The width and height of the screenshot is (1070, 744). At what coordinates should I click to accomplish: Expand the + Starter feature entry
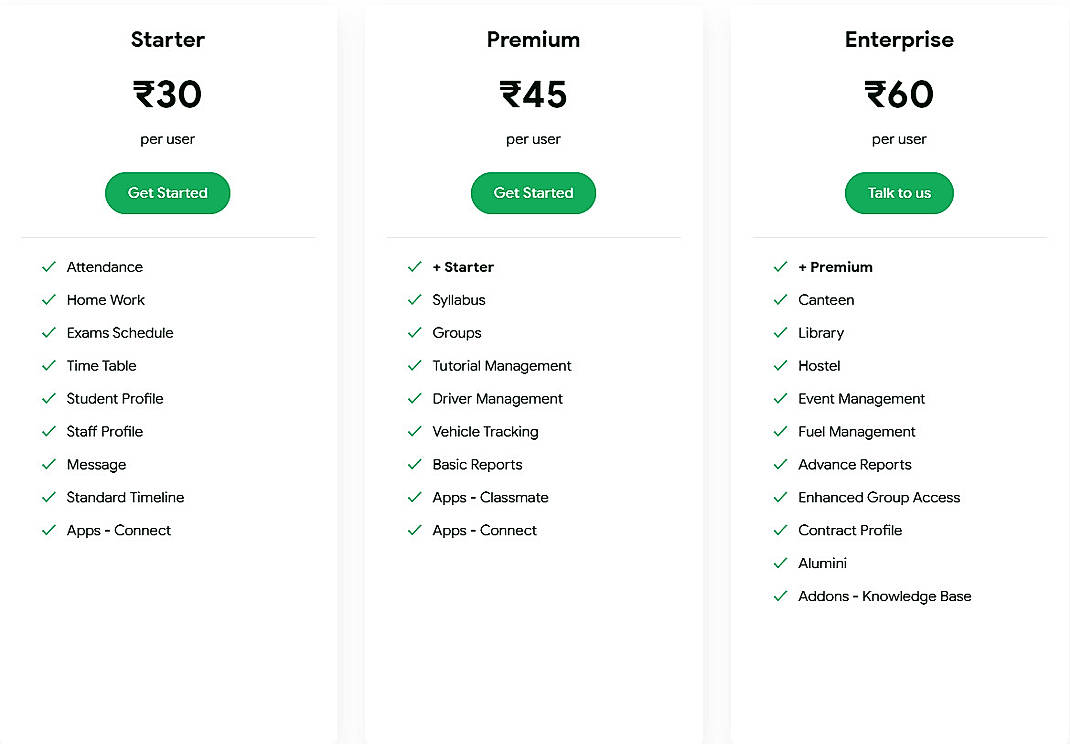pos(463,267)
